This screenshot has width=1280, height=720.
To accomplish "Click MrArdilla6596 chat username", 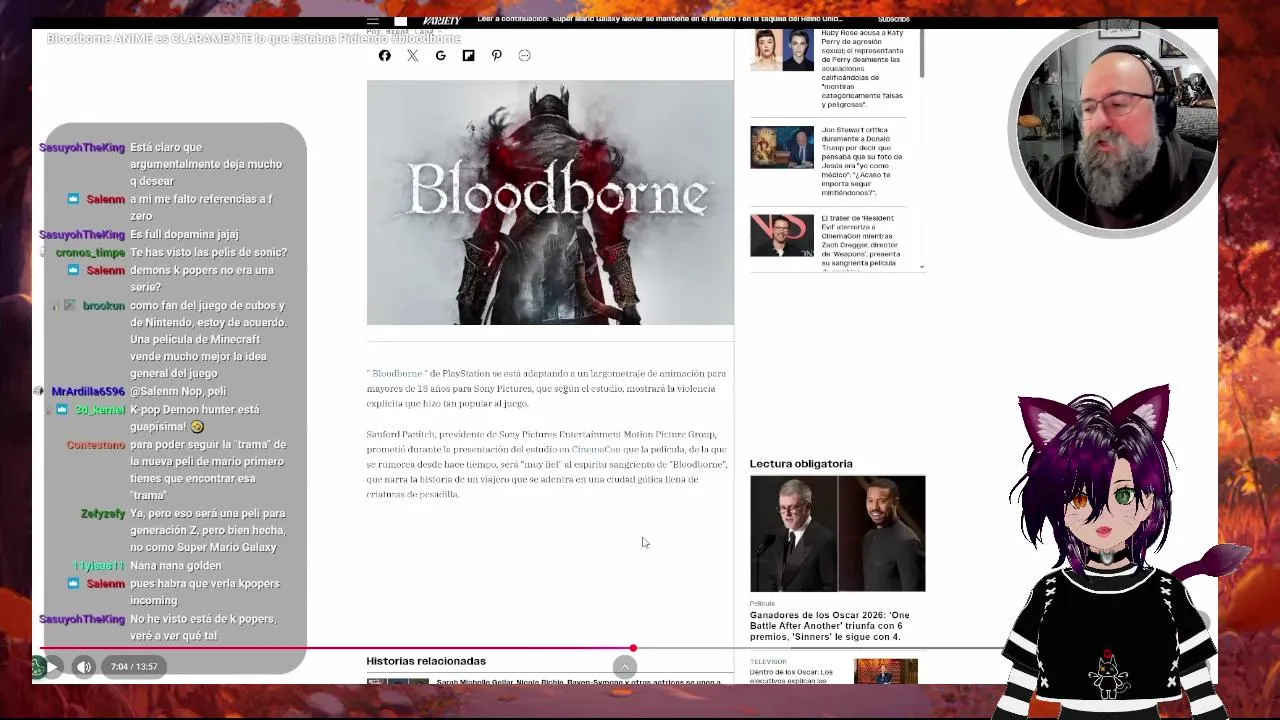I will (x=88, y=392).
